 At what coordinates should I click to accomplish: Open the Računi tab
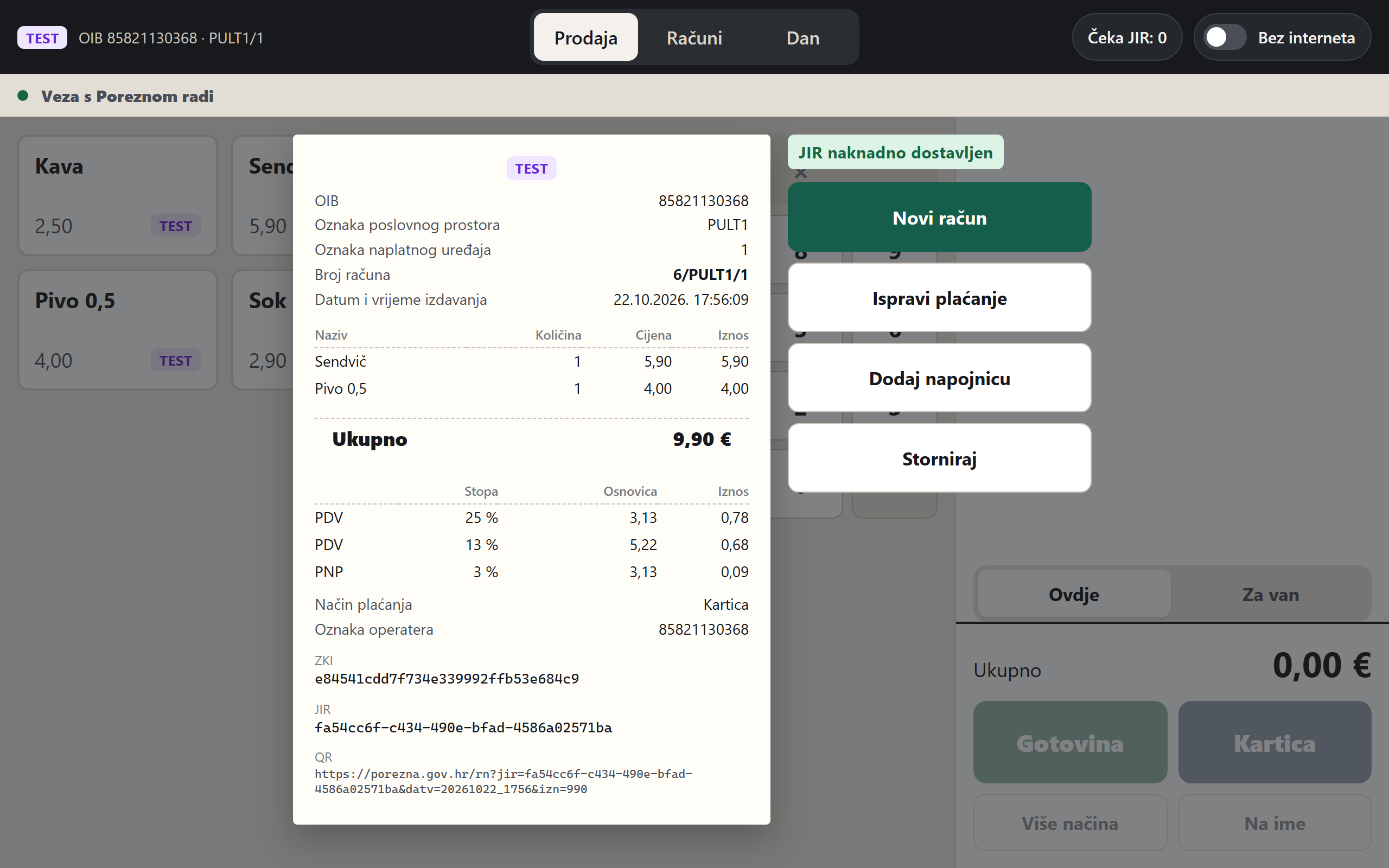[x=694, y=37]
